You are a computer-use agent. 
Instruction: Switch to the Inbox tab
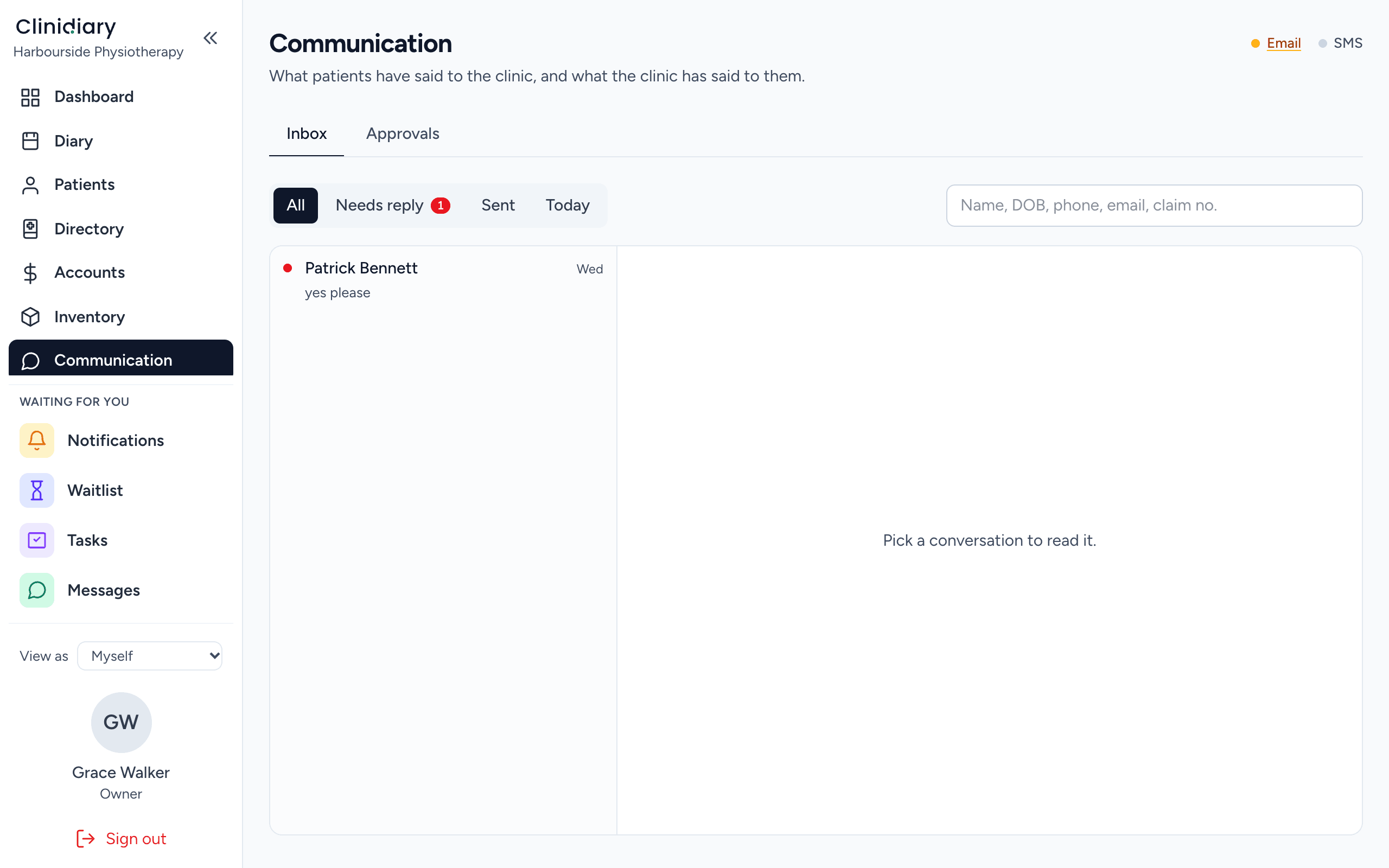pos(307,134)
